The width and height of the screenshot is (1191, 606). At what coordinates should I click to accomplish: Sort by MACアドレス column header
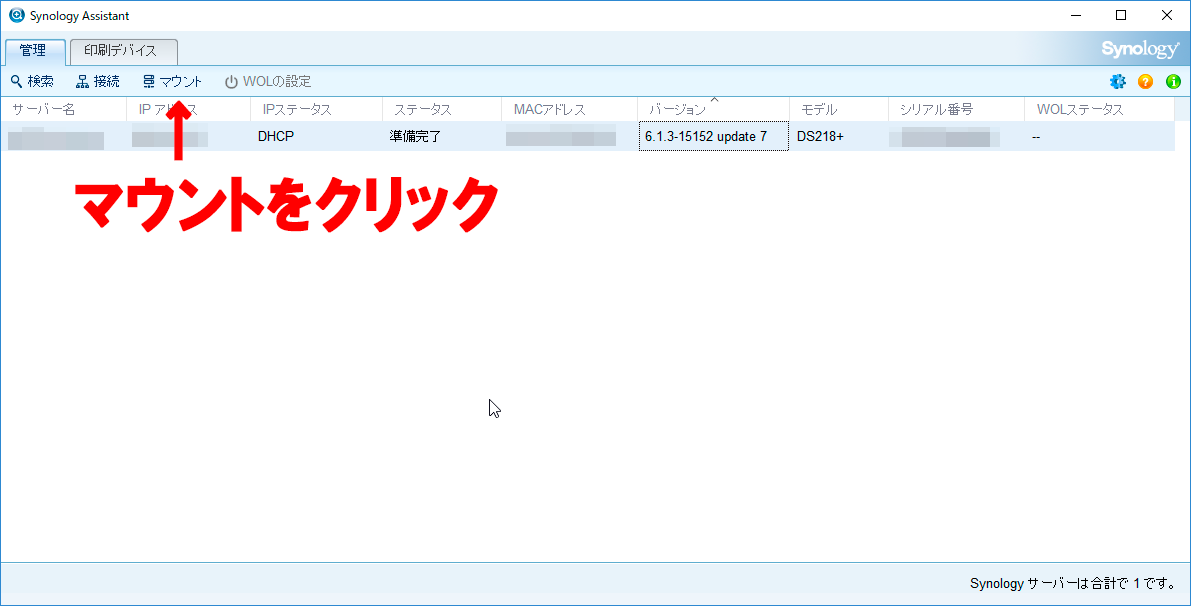pyautogui.click(x=570, y=109)
